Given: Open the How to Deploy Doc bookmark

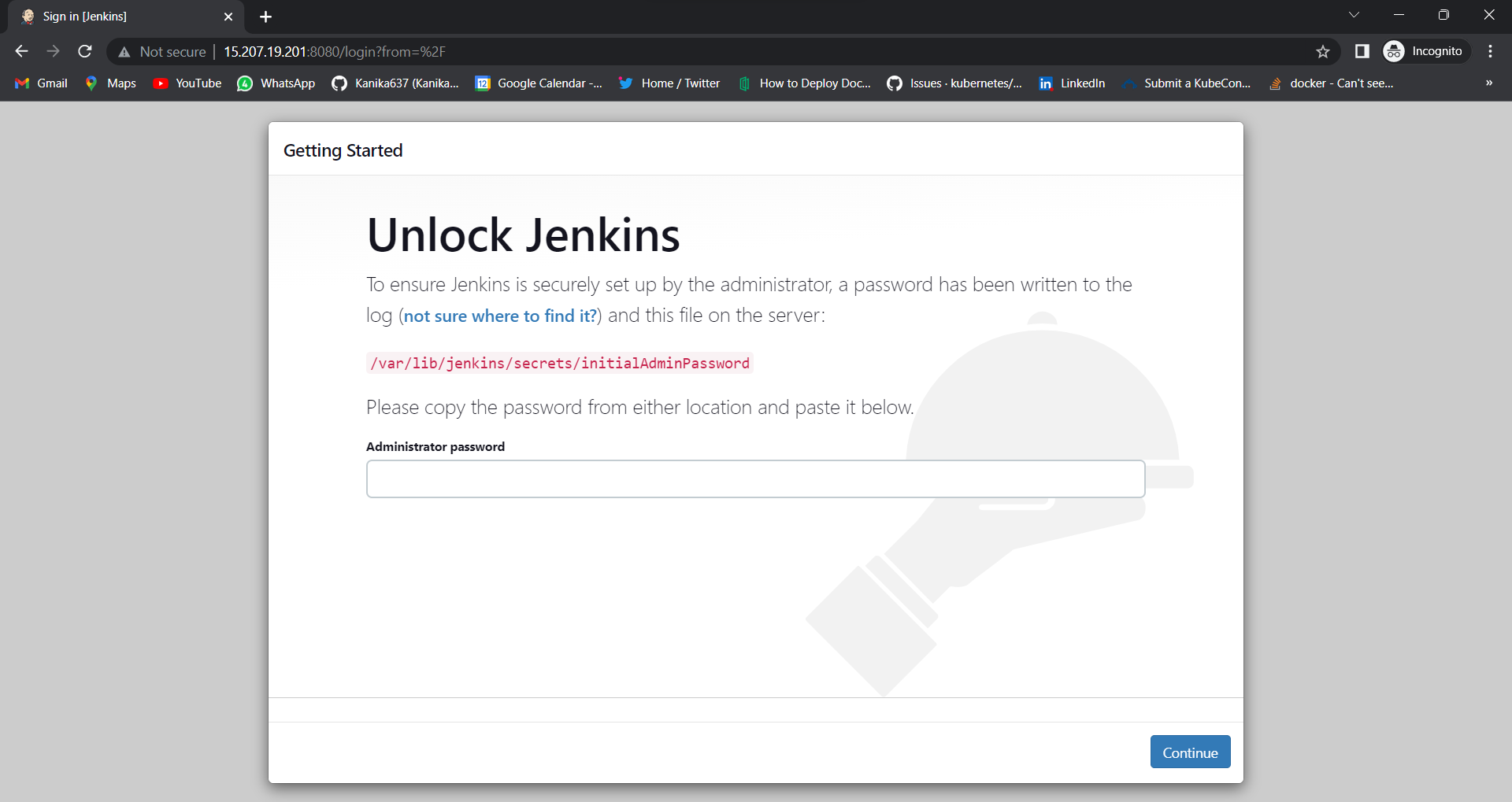Looking at the screenshot, I should (x=804, y=83).
